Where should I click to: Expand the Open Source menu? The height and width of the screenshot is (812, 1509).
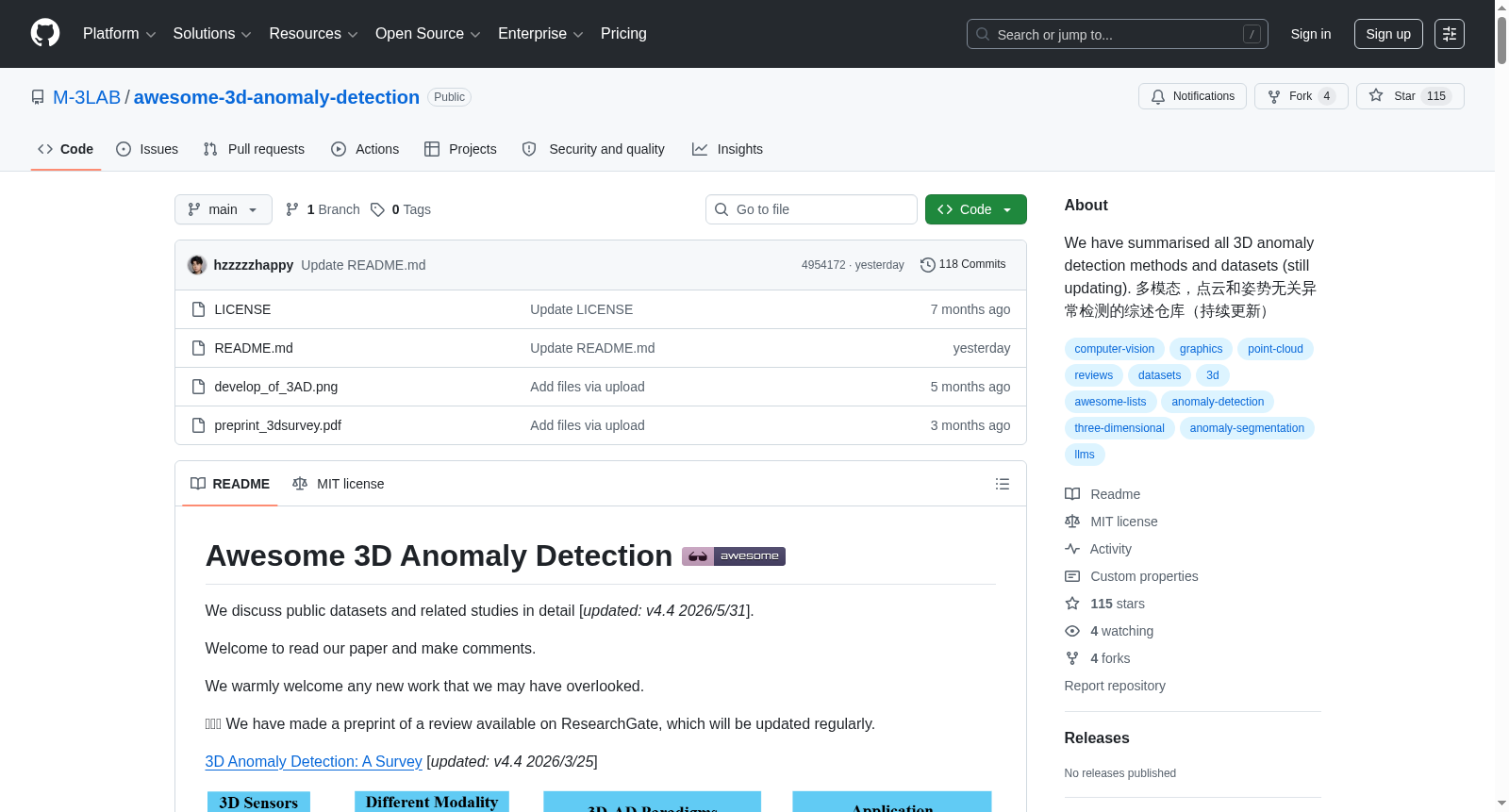click(x=428, y=34)
